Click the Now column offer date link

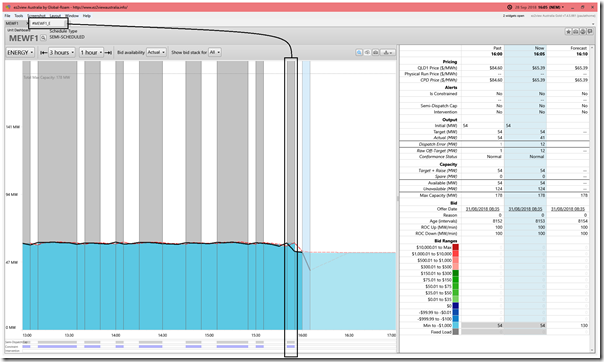(525, 209)
